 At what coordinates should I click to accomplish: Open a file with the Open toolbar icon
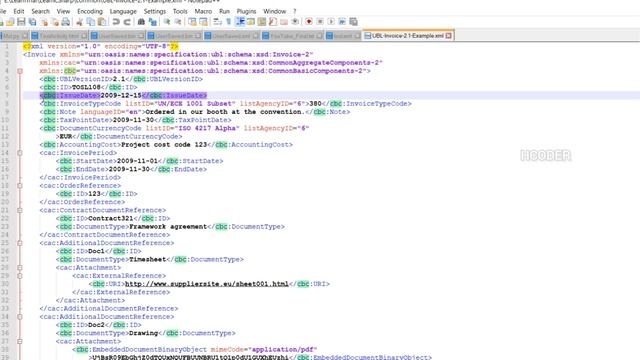pyautogui.click(x=10, y=22)
